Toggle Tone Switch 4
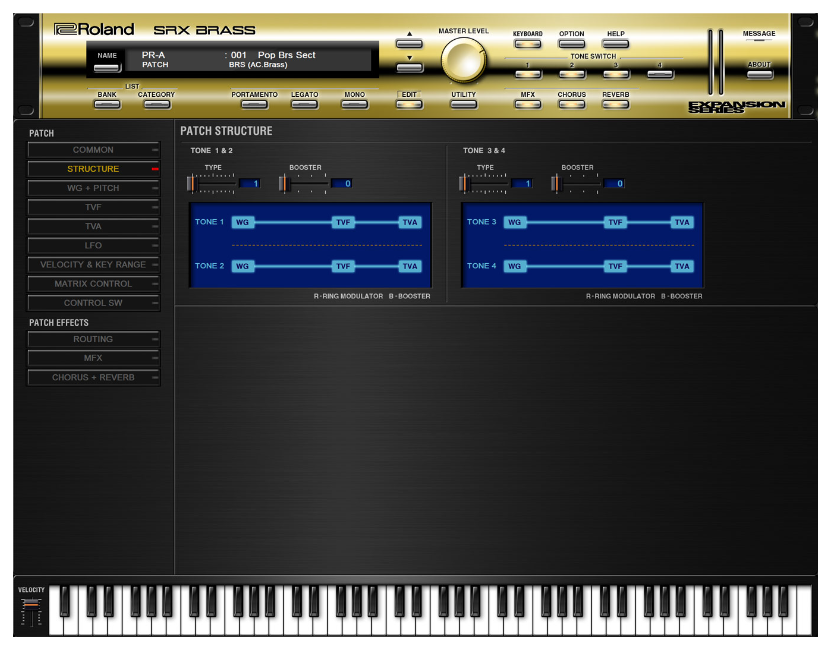This screenshot has height=645, width=826. (x=660, y=74)
